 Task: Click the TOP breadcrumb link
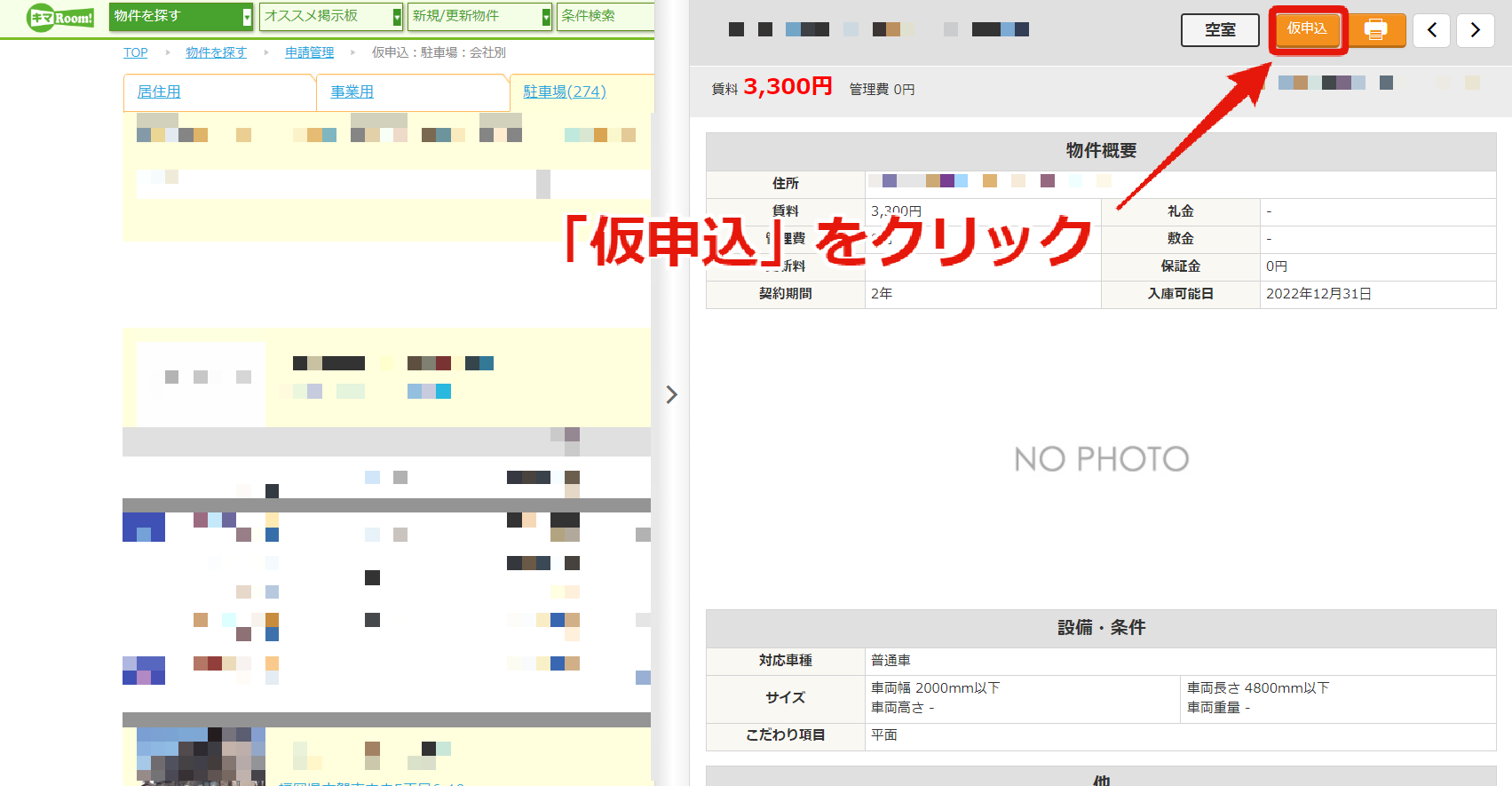pyautogui.click(x=136, y=52)
